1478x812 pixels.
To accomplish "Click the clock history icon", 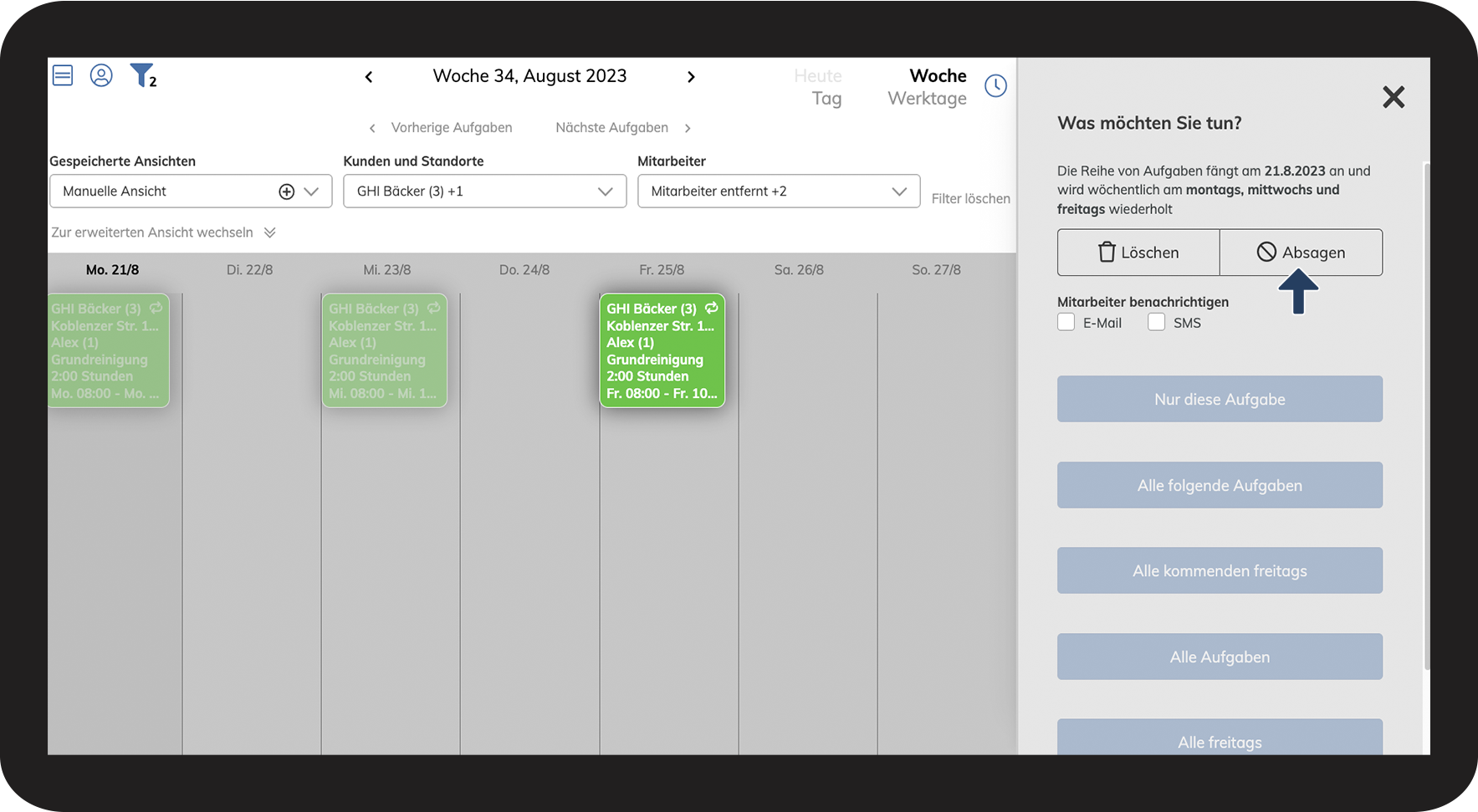I will point(995,85).
